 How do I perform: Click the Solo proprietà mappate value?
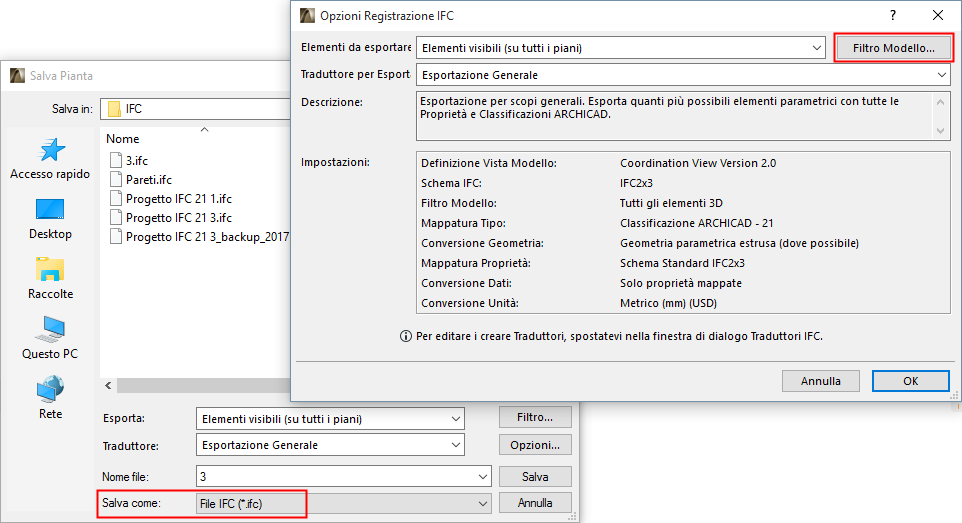[x=680, y=283]
